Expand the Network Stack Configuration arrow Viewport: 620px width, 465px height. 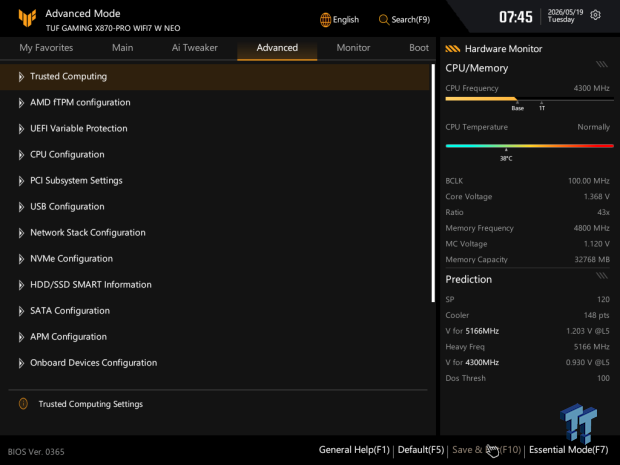(21, 233)
